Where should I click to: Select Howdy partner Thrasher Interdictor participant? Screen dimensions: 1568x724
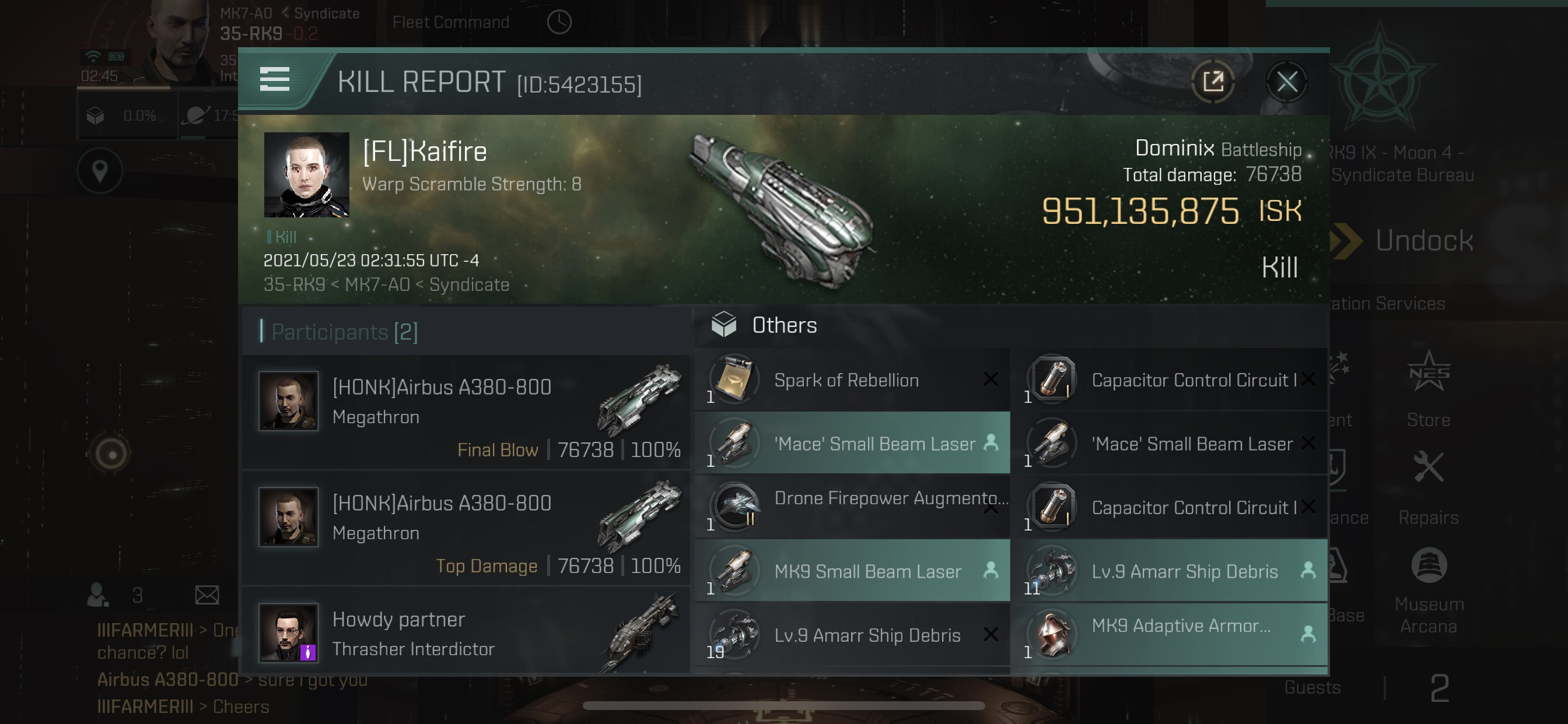tap(466, 632)
